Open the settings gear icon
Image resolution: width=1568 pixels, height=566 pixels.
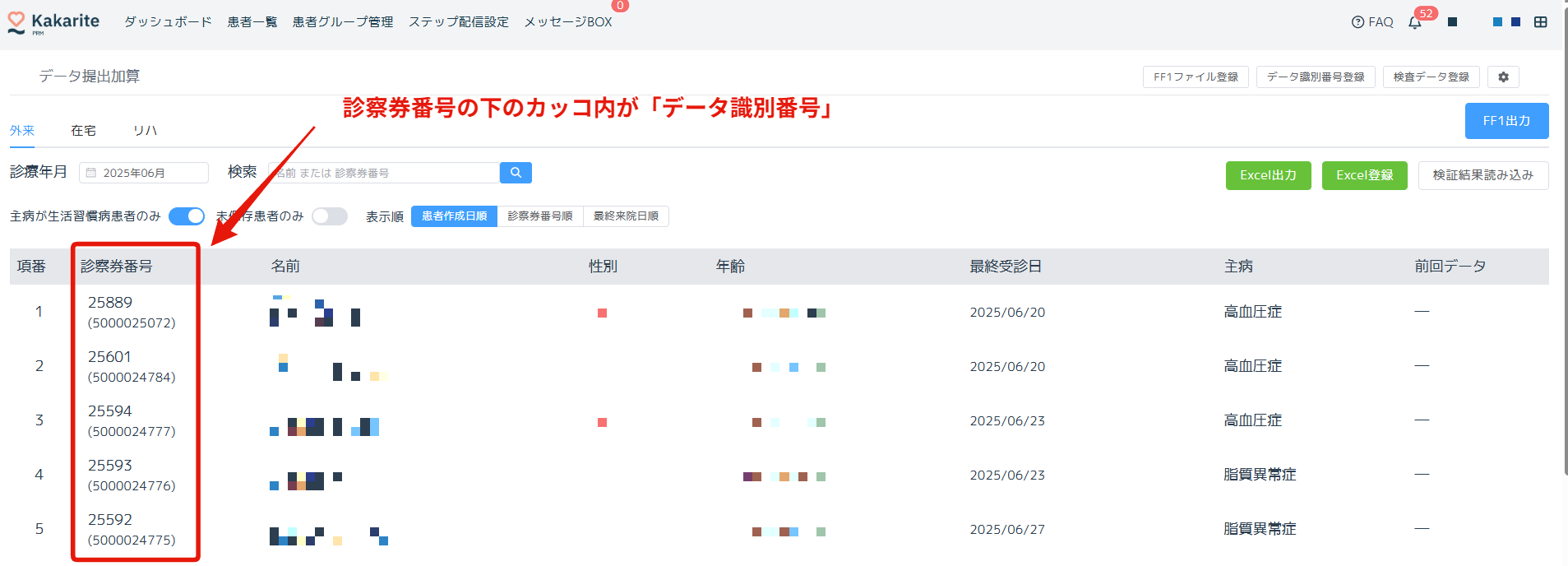click(x=1503, y=77)
